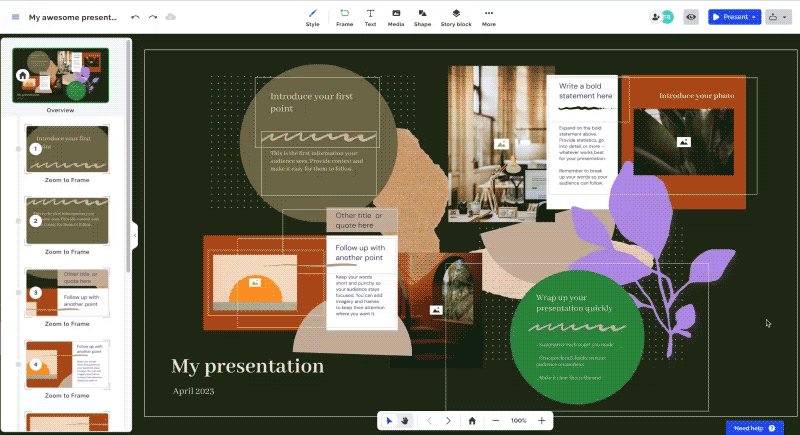The height and width of the screenshot is (435, 800).
Task: Open the Media insert option
Action: 396,16
